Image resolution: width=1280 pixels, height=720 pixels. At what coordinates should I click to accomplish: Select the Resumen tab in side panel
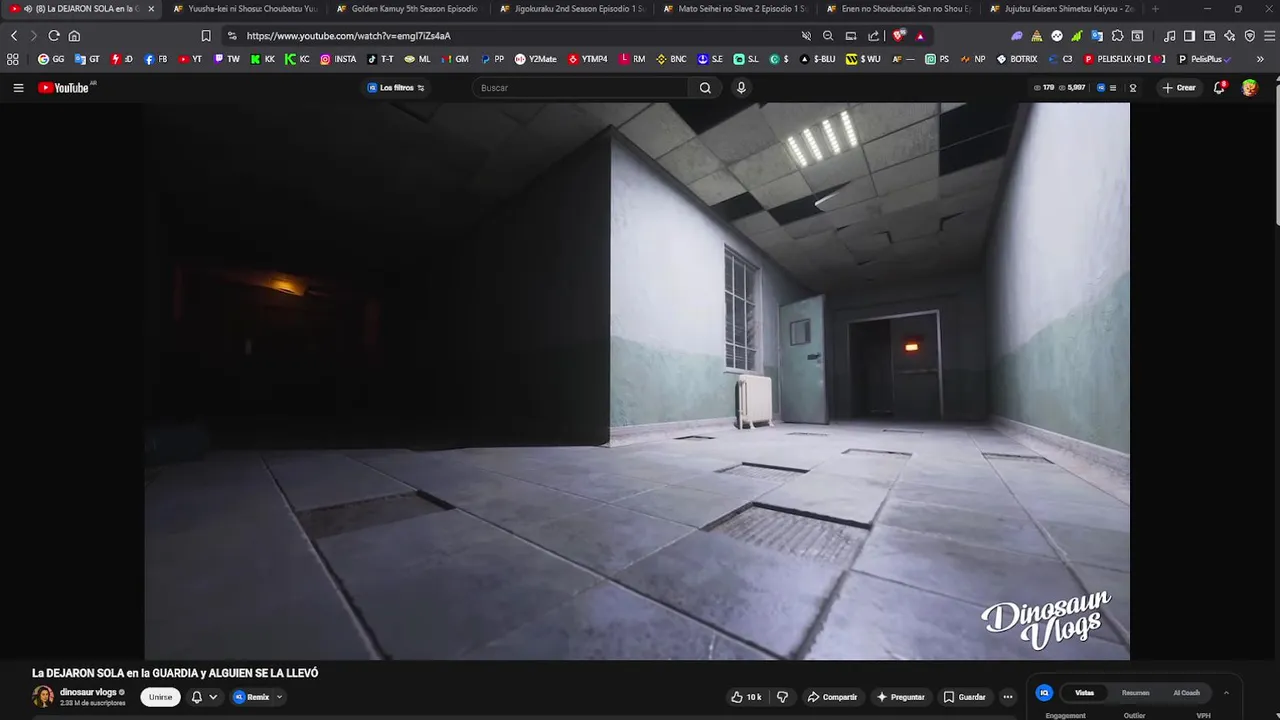(1135, 693)
